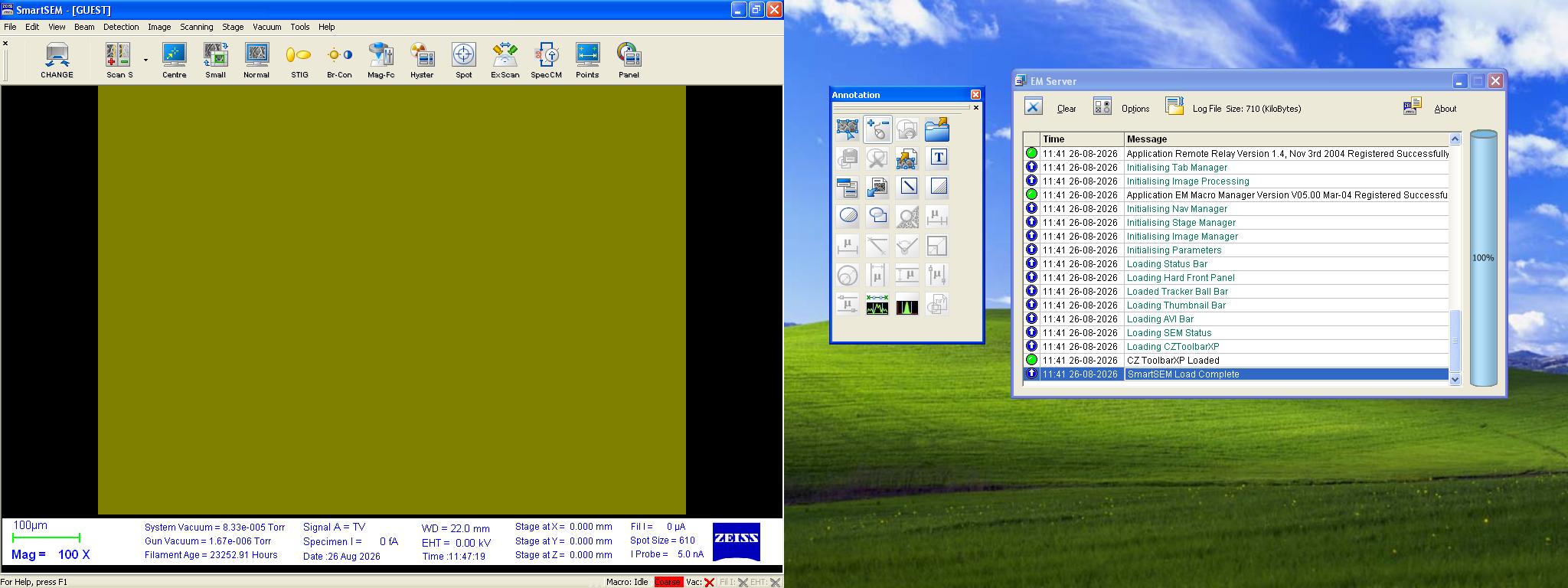Screen dimensions: 1568x588
Task: Select the ellipse and rectangle shapes tool
Action: [x=877, y=216]
